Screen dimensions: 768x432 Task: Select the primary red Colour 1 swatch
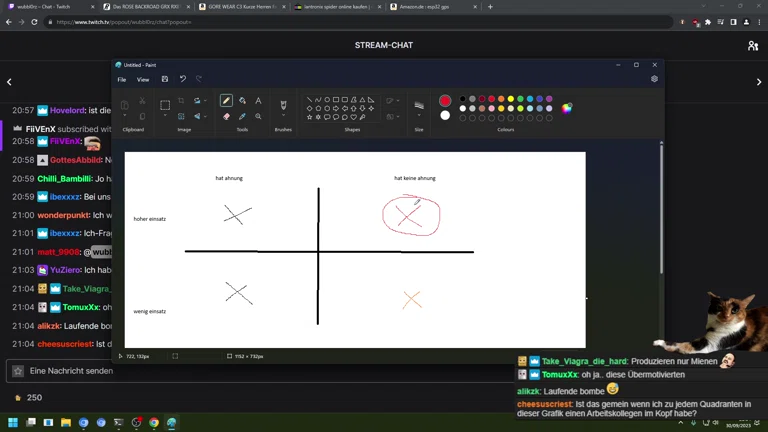[445, 101]
